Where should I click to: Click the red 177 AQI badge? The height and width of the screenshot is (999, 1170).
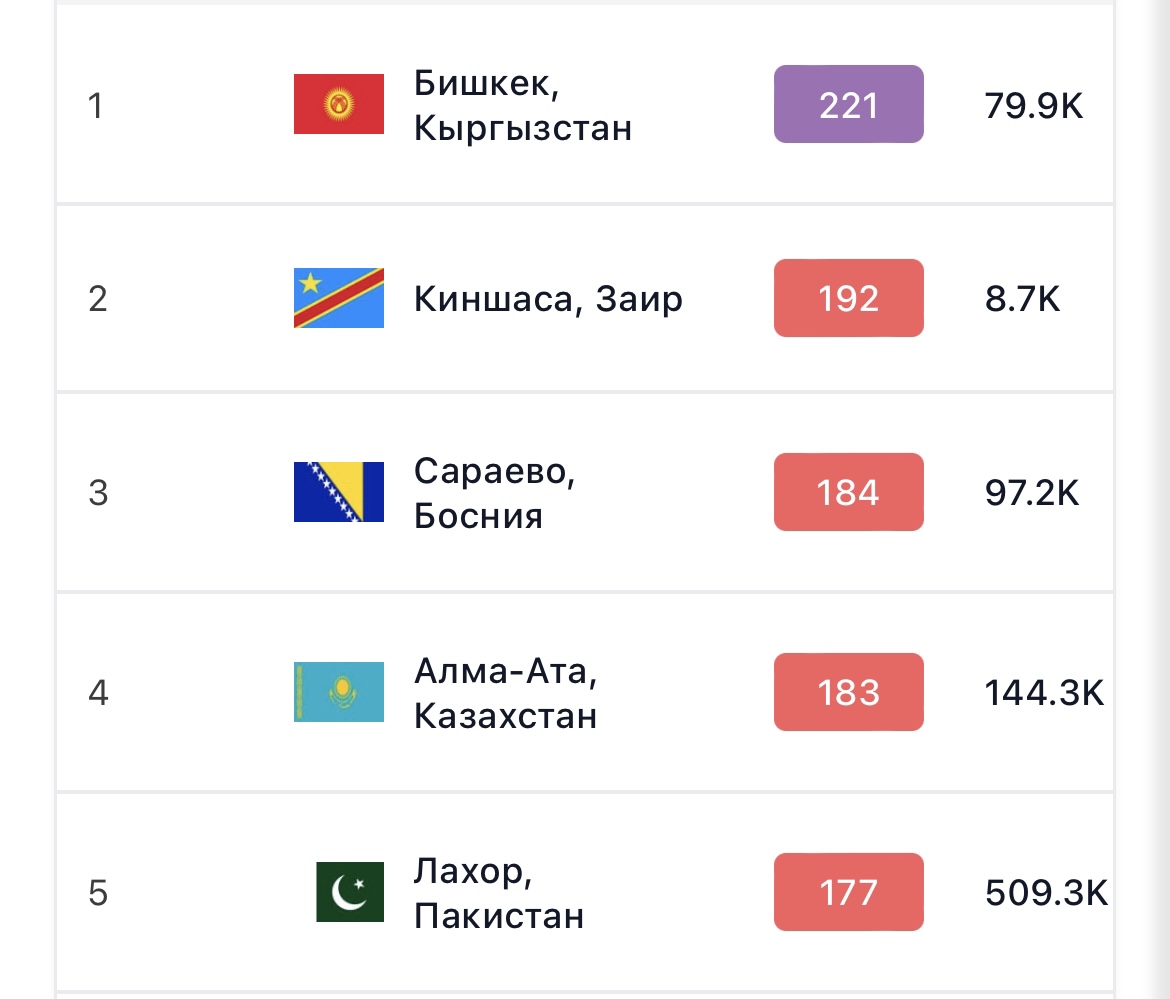click(848, 892)
